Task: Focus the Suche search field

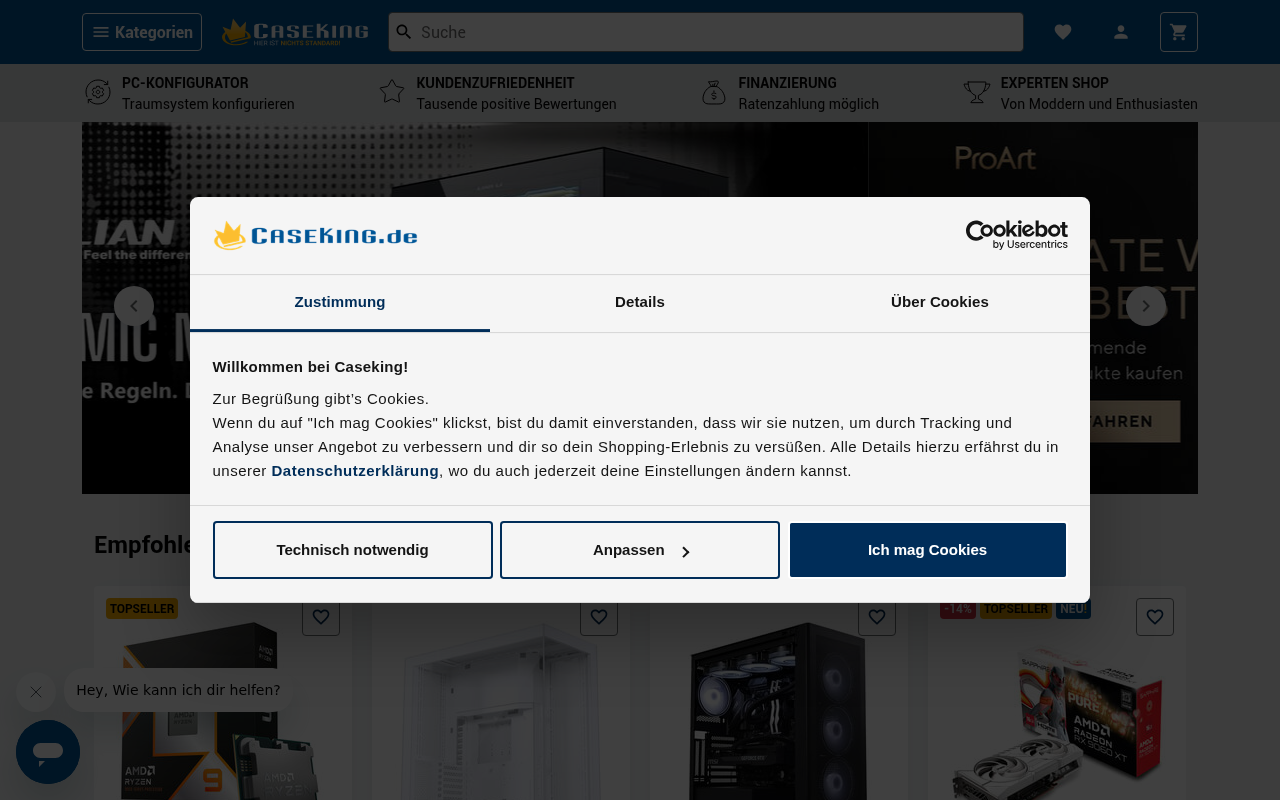Action: pyautogui.click(x=706, y=32)
